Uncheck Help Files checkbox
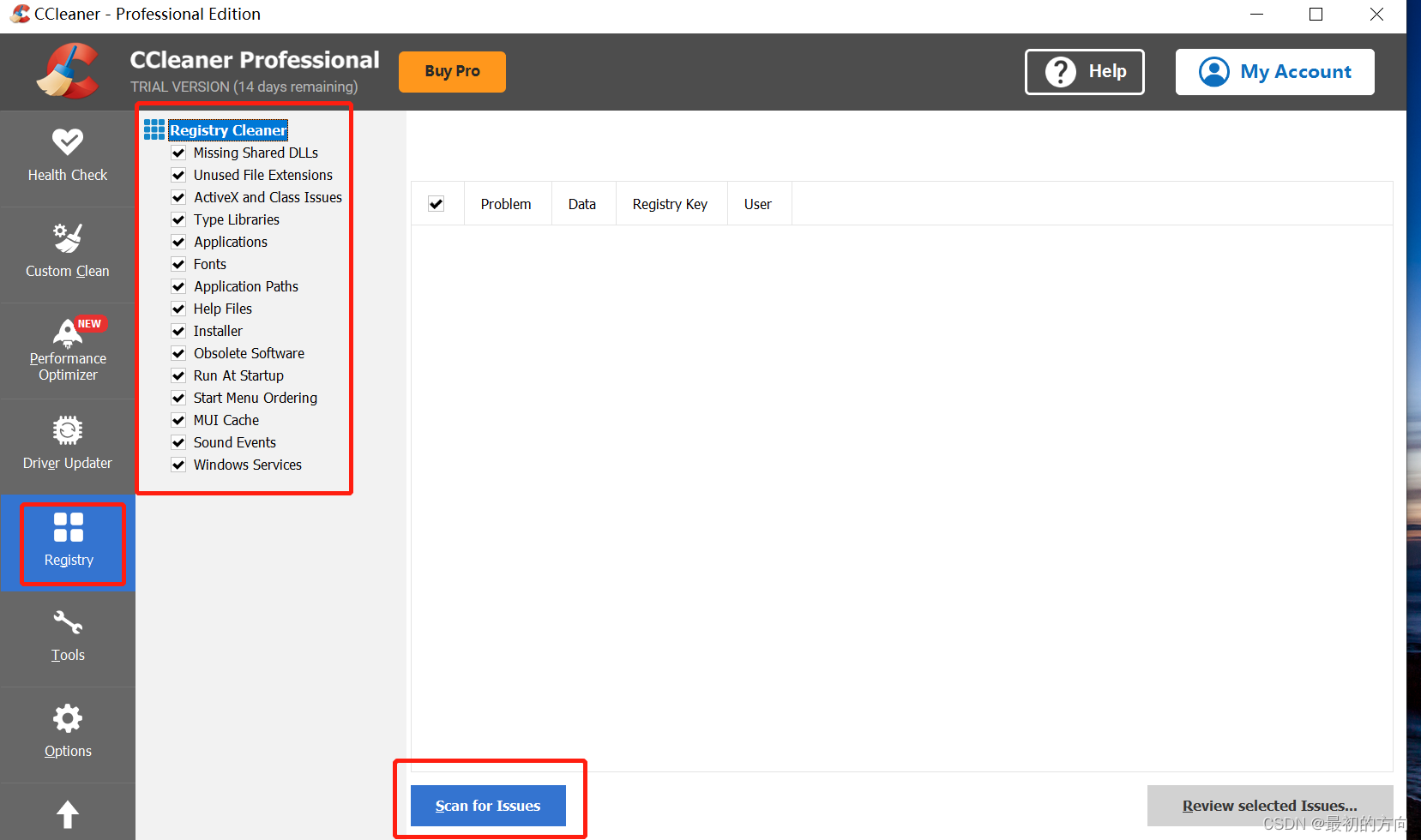 tap(178, 309)
